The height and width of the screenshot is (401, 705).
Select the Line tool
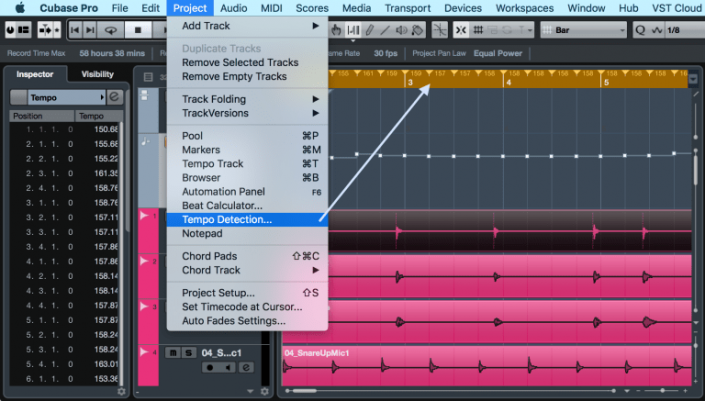385,30
